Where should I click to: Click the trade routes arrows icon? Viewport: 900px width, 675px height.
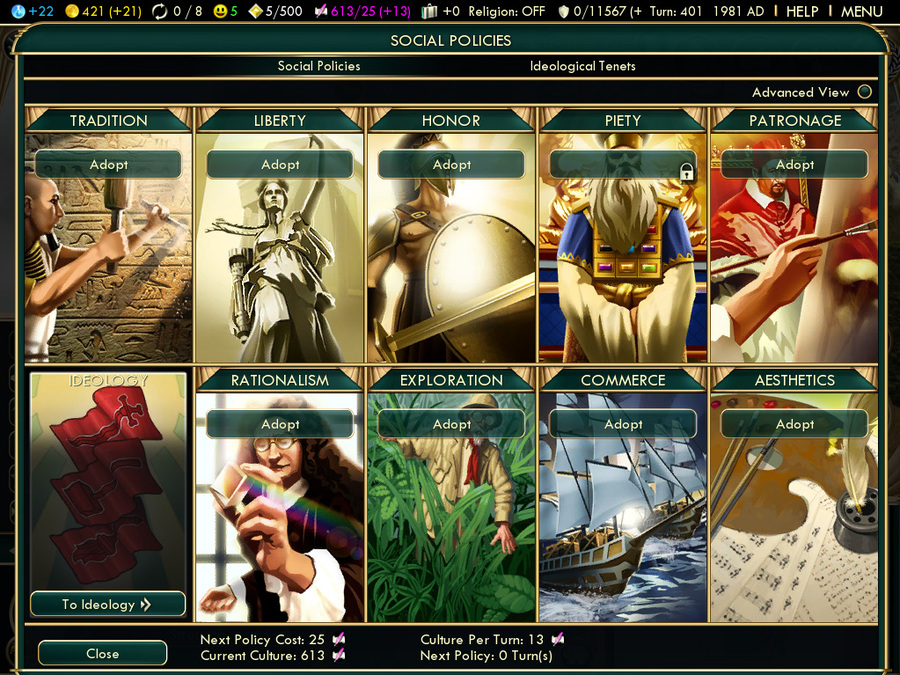[x=160, y=11]
